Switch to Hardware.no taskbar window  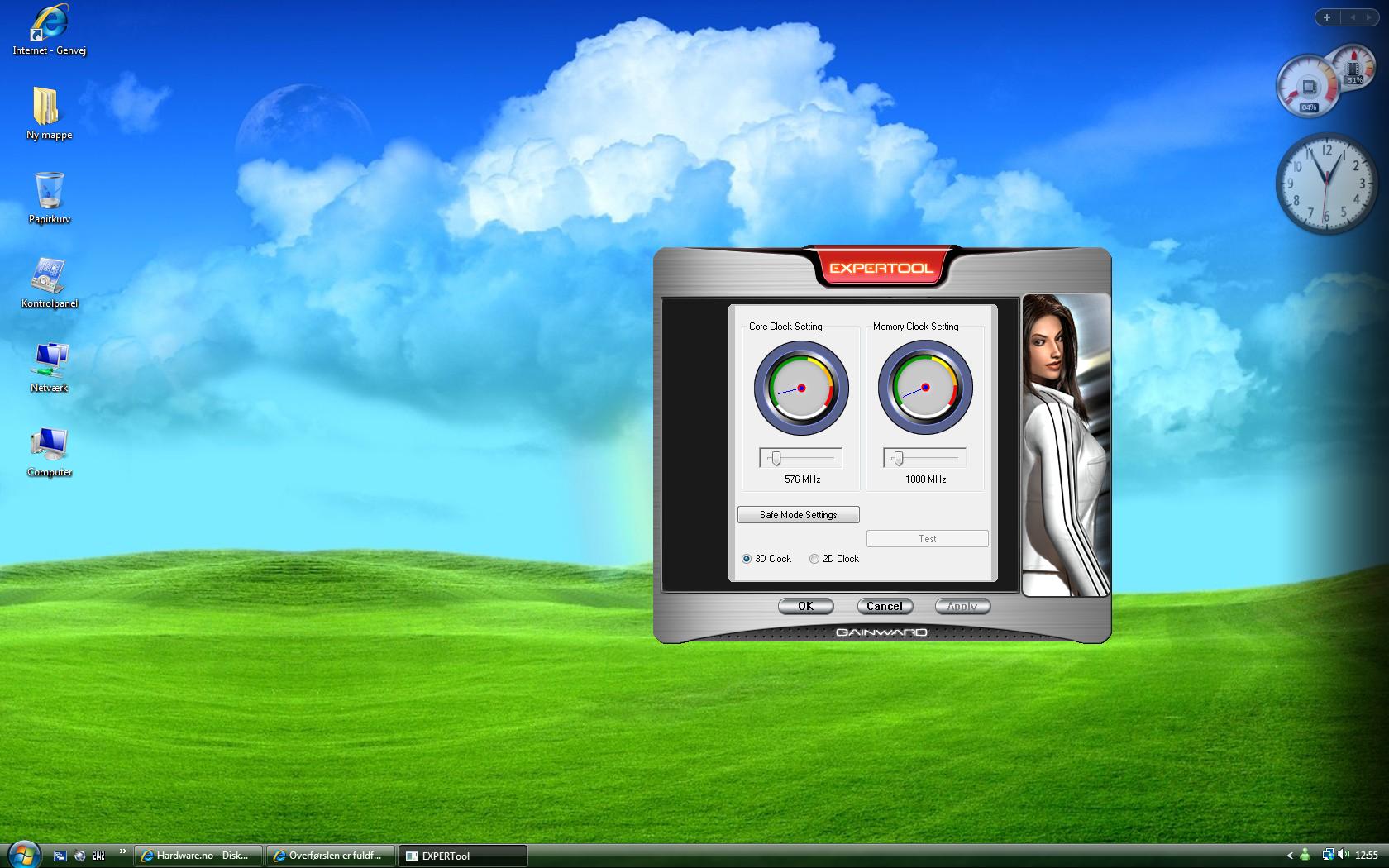198,856
